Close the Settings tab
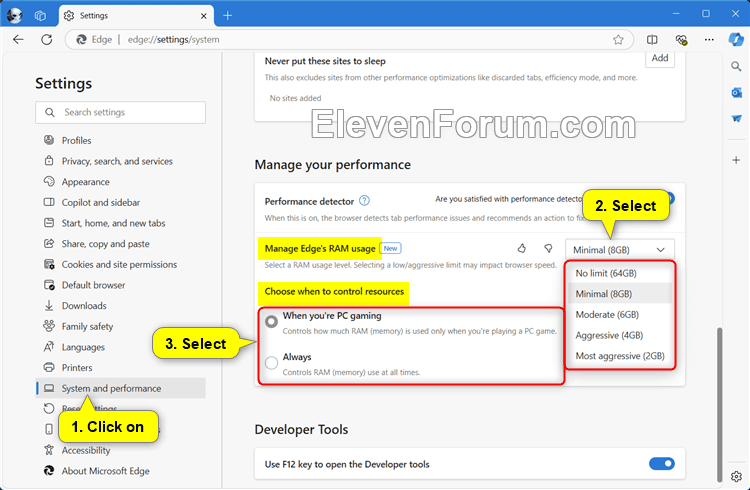Viewport: 750px width, 490px height. (204, 16)
